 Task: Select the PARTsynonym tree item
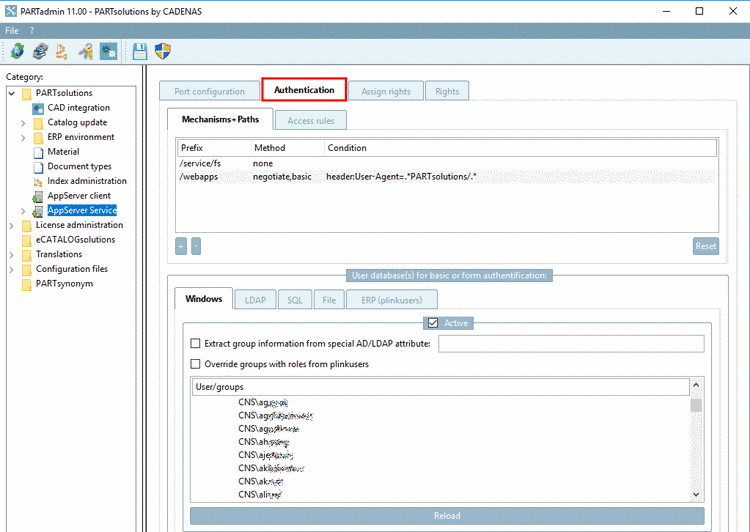pyautogui.click(x=65, y=284)
